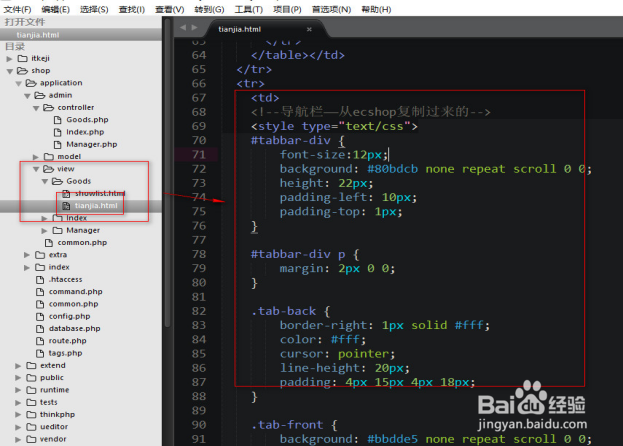Expand the itkeji folder arrow

point(10,59)
